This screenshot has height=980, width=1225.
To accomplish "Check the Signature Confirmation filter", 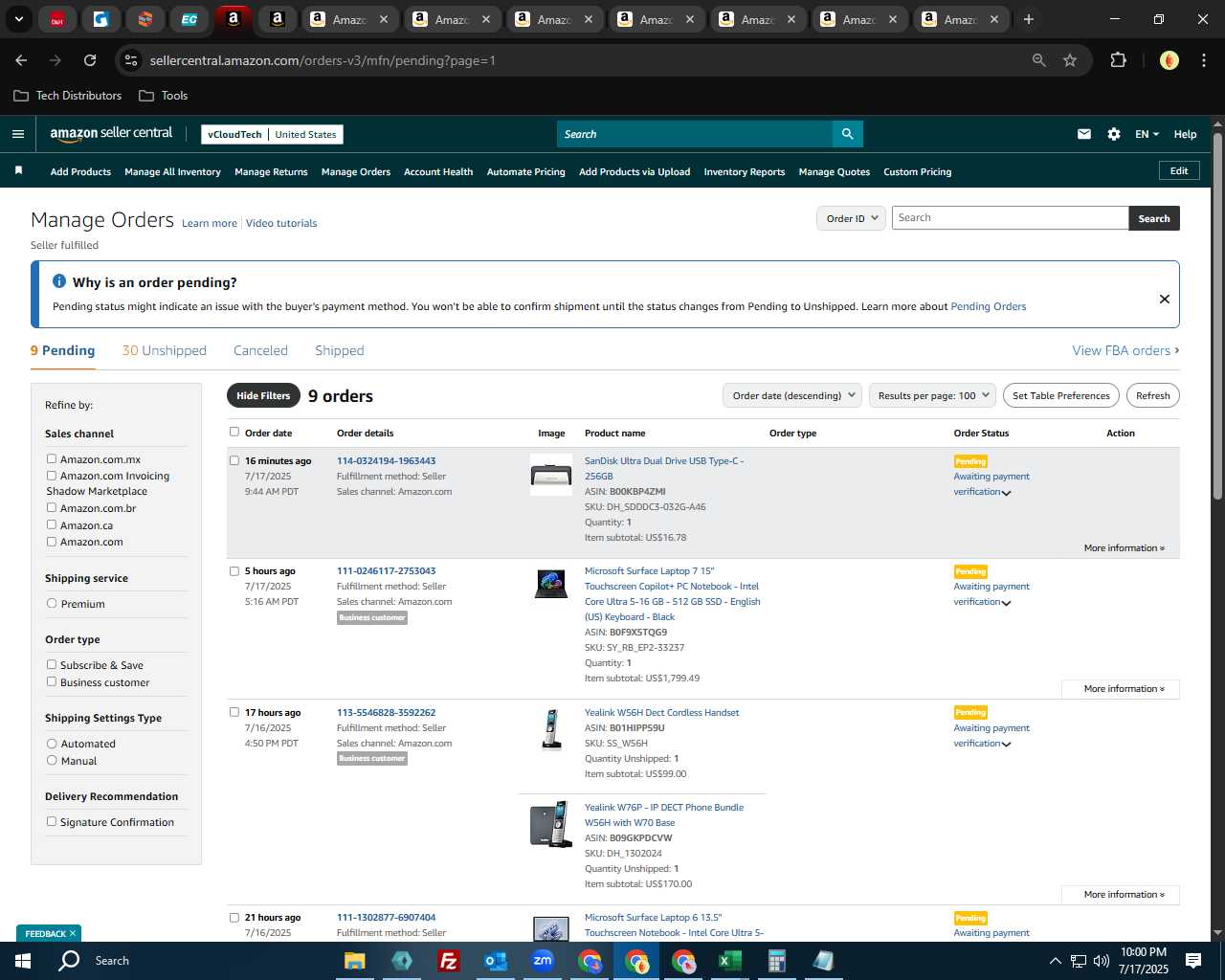I will click(52, 821).
